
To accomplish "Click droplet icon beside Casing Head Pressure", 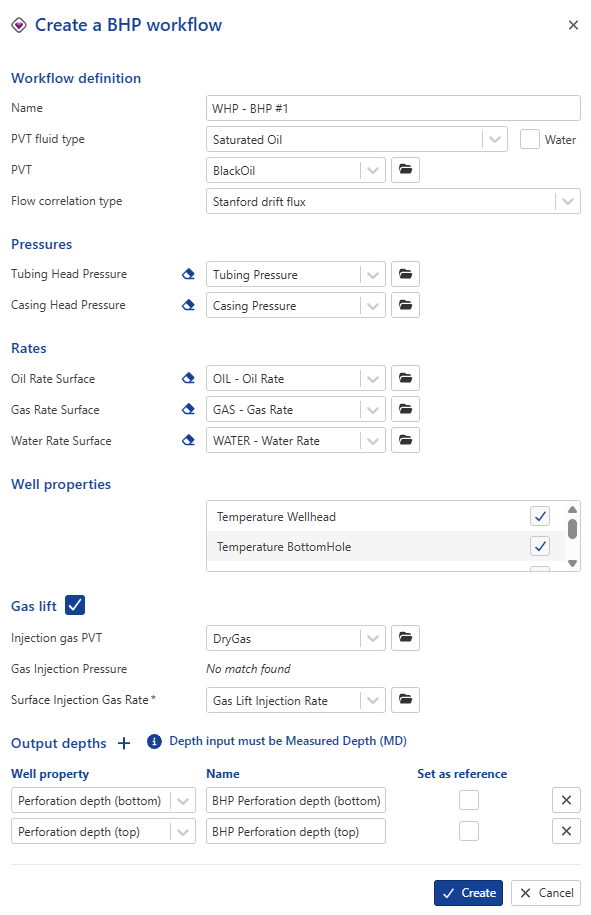I will click(x=188, y=304).
